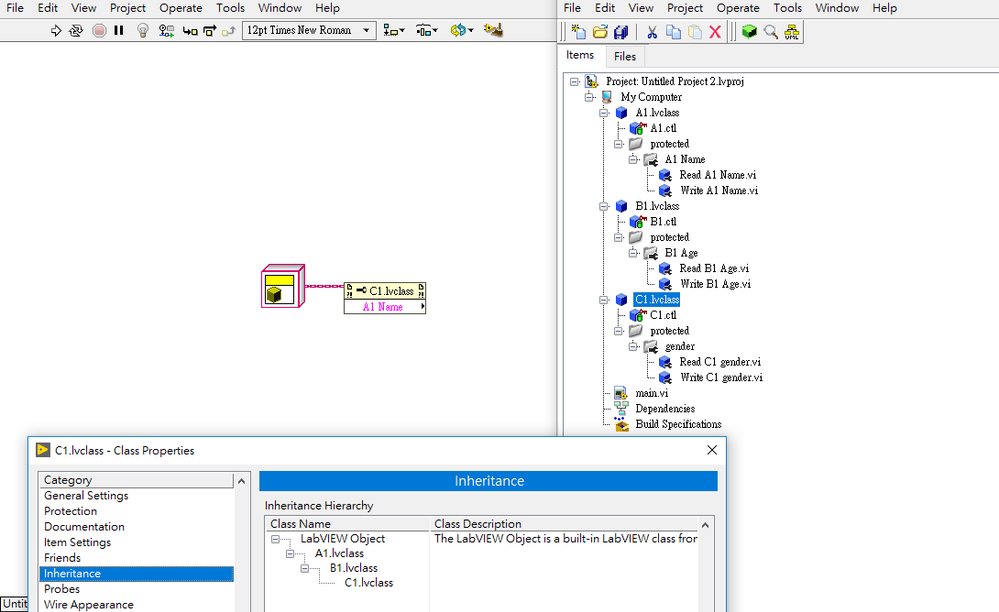This screenshot has width=999, height=612.
Task: Click the green cube icon in project toolbar
Action: point(749,32)
